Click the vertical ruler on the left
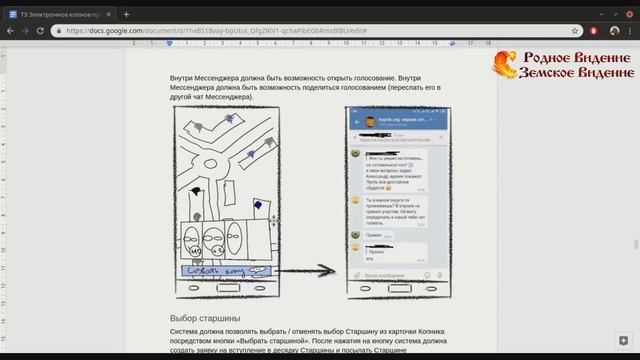The width and height of the screenshot is (640, 360). coord(3,200)
